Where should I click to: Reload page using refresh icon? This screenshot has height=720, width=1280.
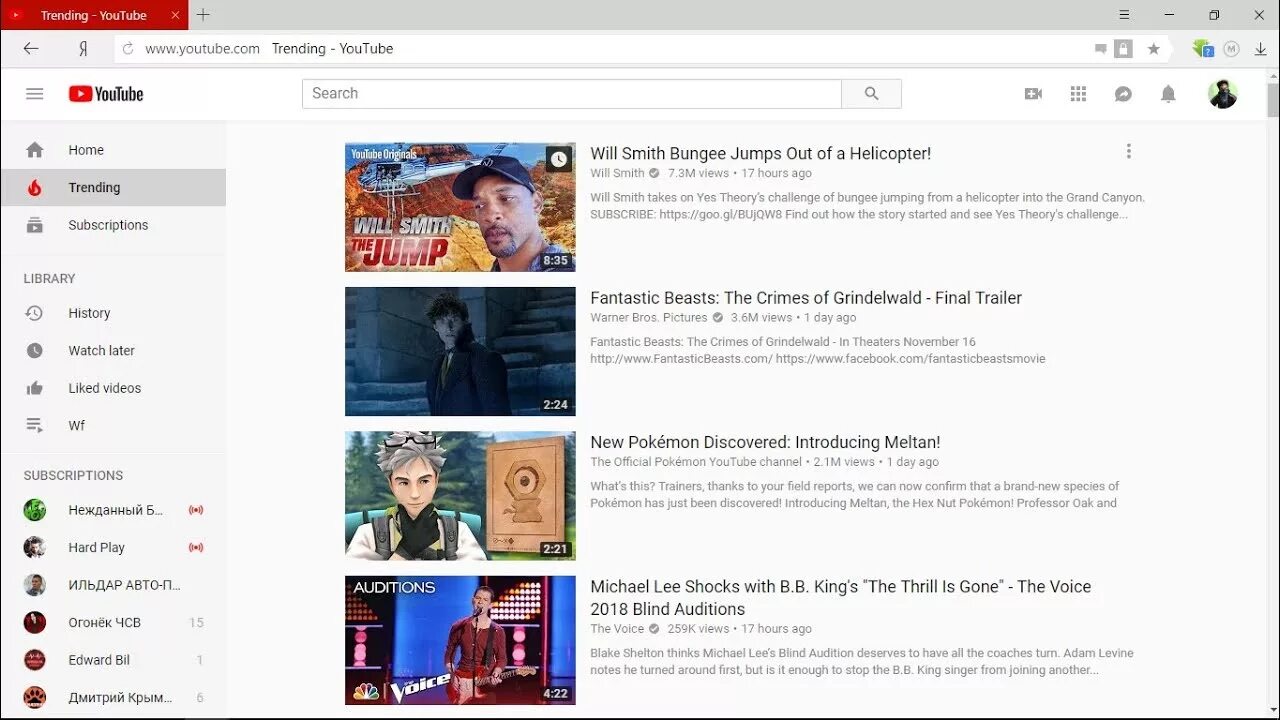tap(127, 48)
